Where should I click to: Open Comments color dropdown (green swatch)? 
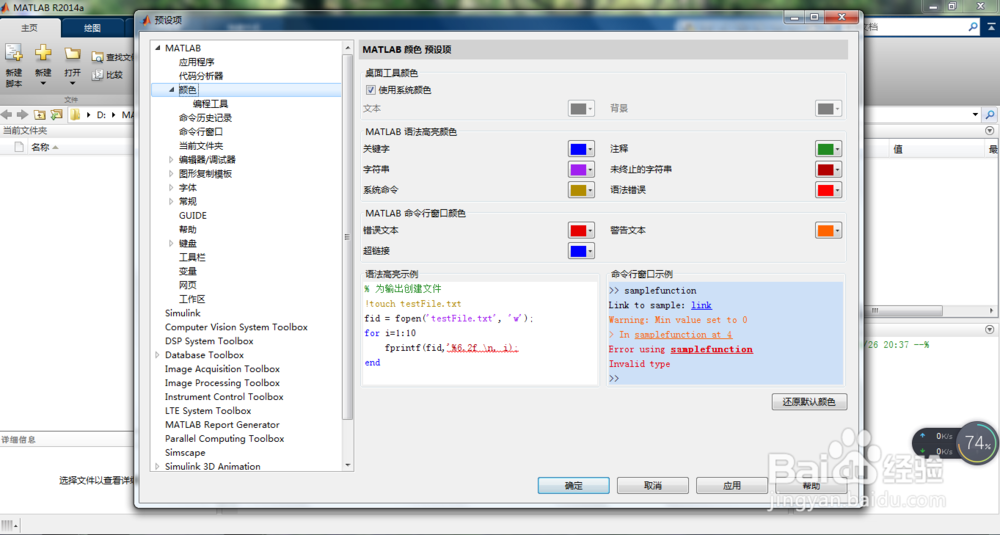point(828,149)
